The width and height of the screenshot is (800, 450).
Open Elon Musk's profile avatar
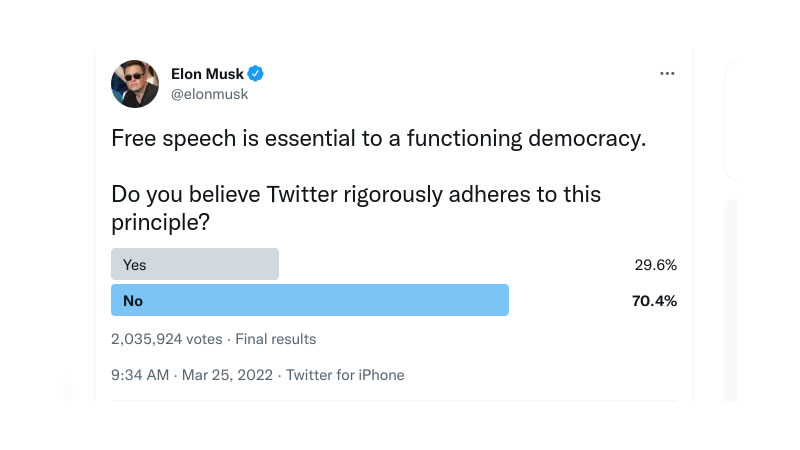(135, 84)
